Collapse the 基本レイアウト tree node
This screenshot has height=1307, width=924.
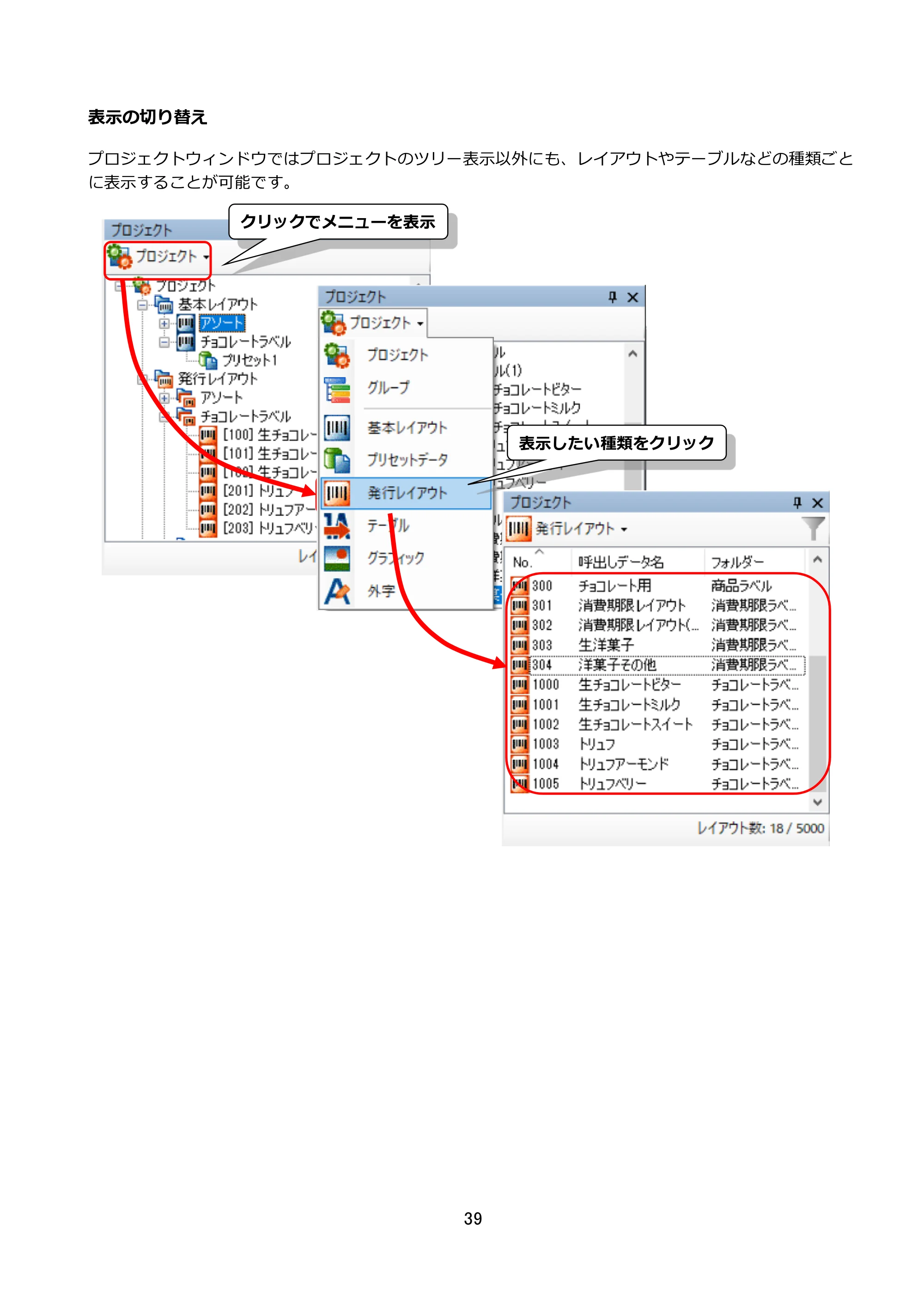coord(142,305)
